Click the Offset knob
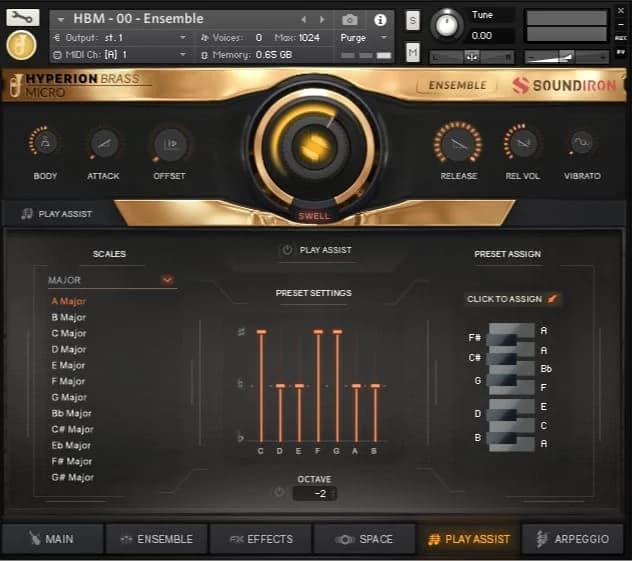The width and height of the screenshot is (632, 561). click(169, 145)
